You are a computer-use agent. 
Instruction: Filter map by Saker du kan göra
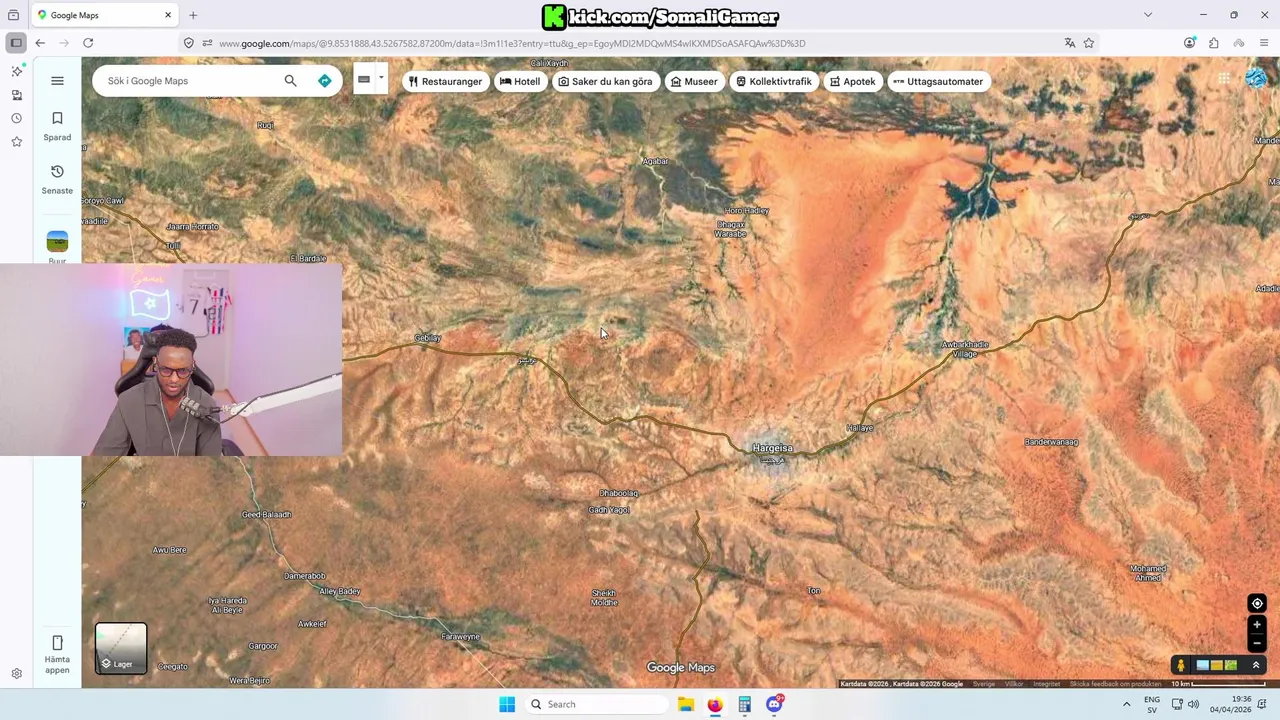pyautogui.click(x=605, y=81)
